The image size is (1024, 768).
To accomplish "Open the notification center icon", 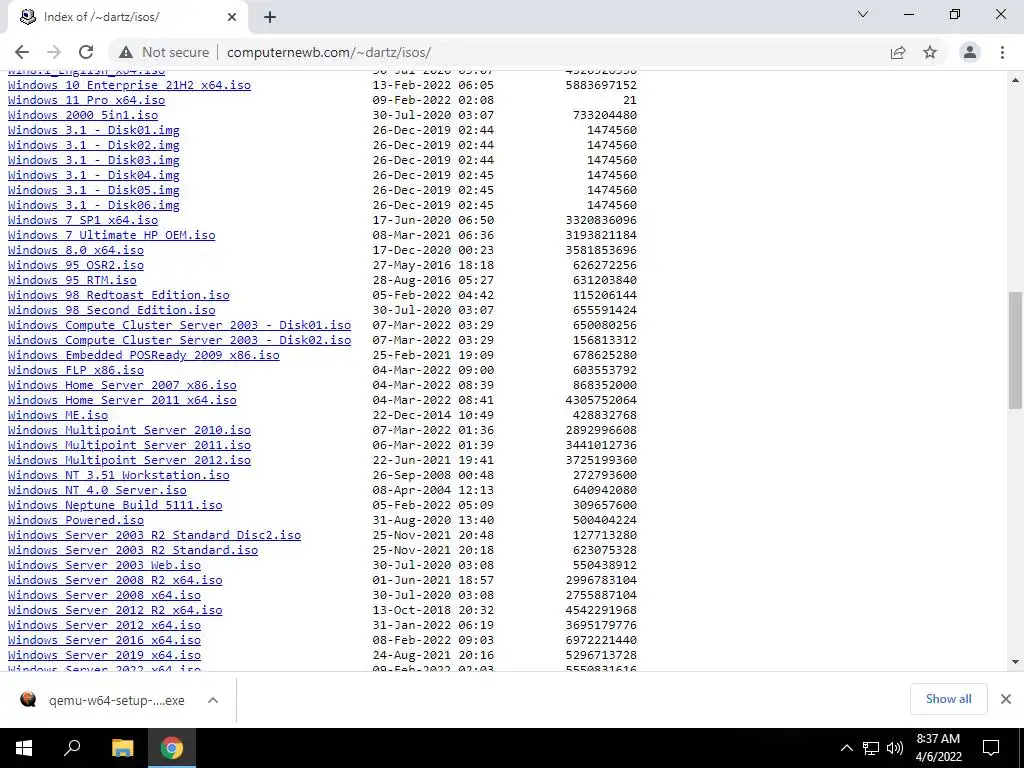I will coord(991,748).
